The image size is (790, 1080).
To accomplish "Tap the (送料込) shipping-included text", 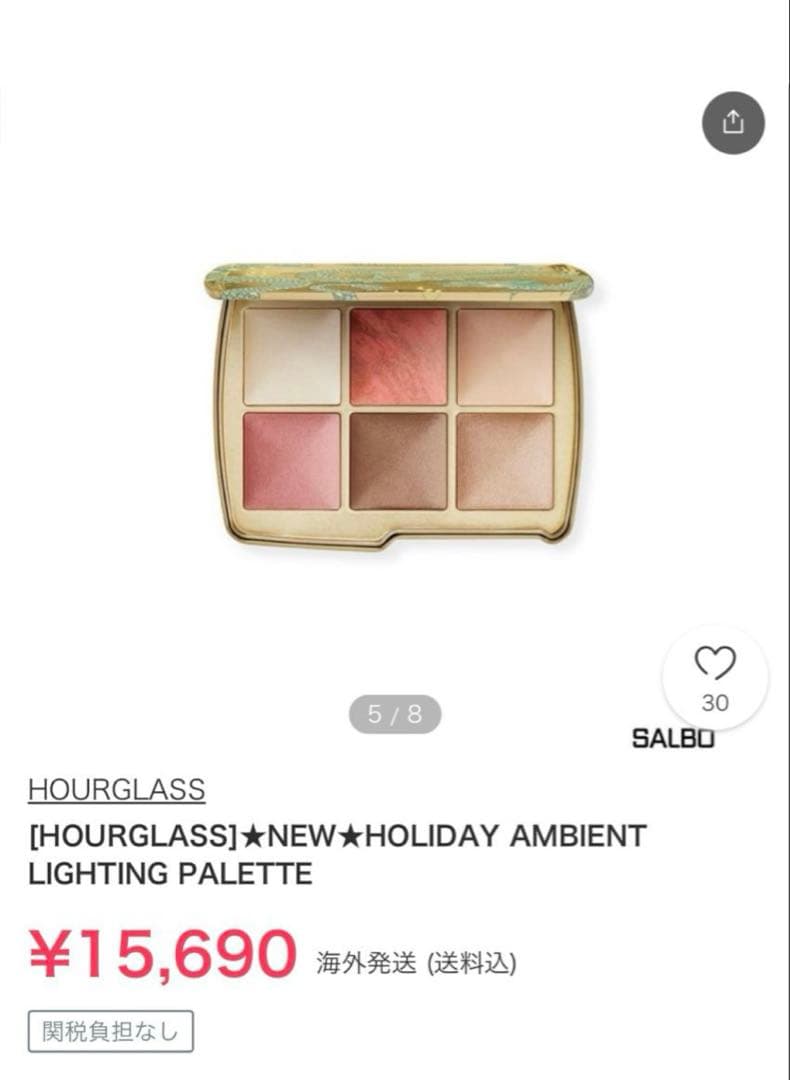I will tap(472, 963).
